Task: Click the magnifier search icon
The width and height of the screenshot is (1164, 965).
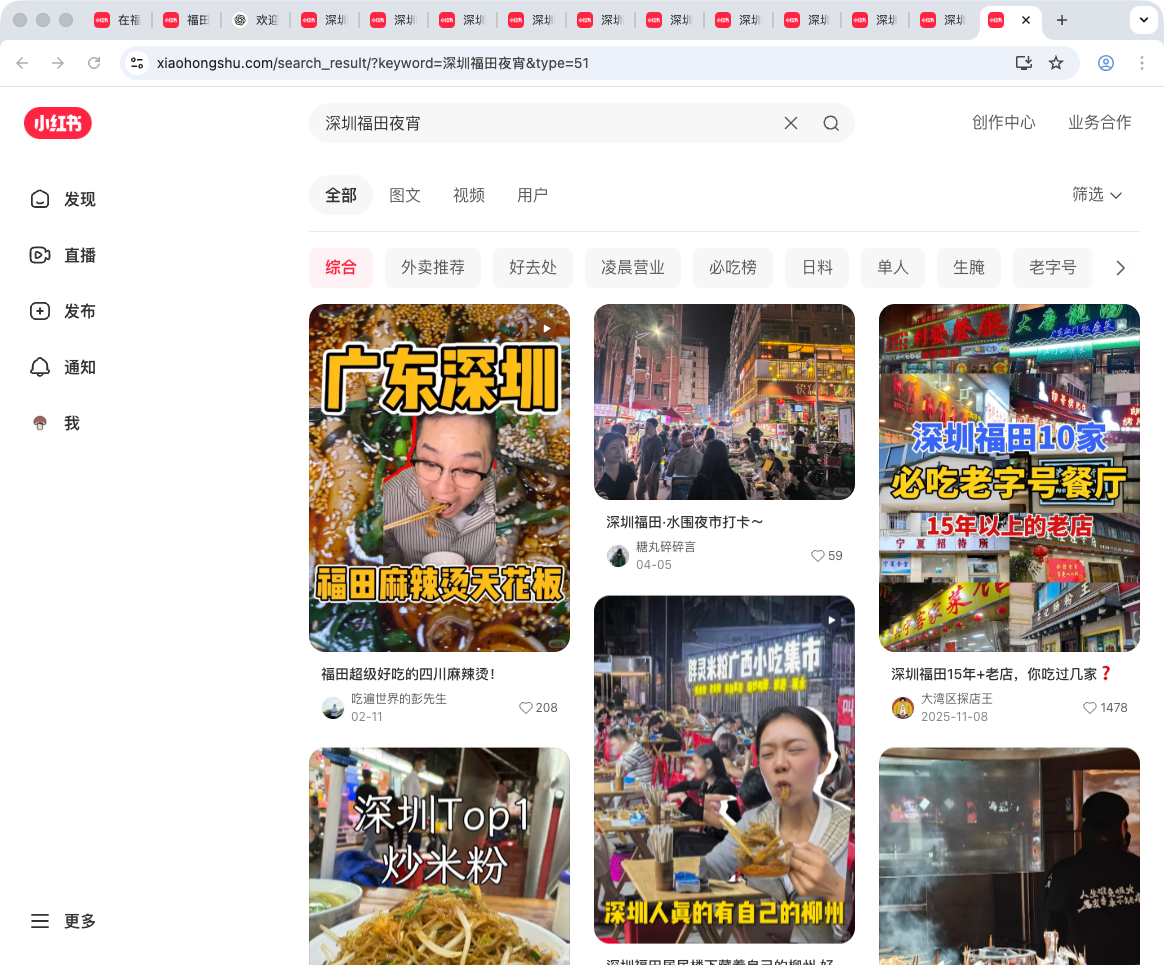Action: coord(831,123)
